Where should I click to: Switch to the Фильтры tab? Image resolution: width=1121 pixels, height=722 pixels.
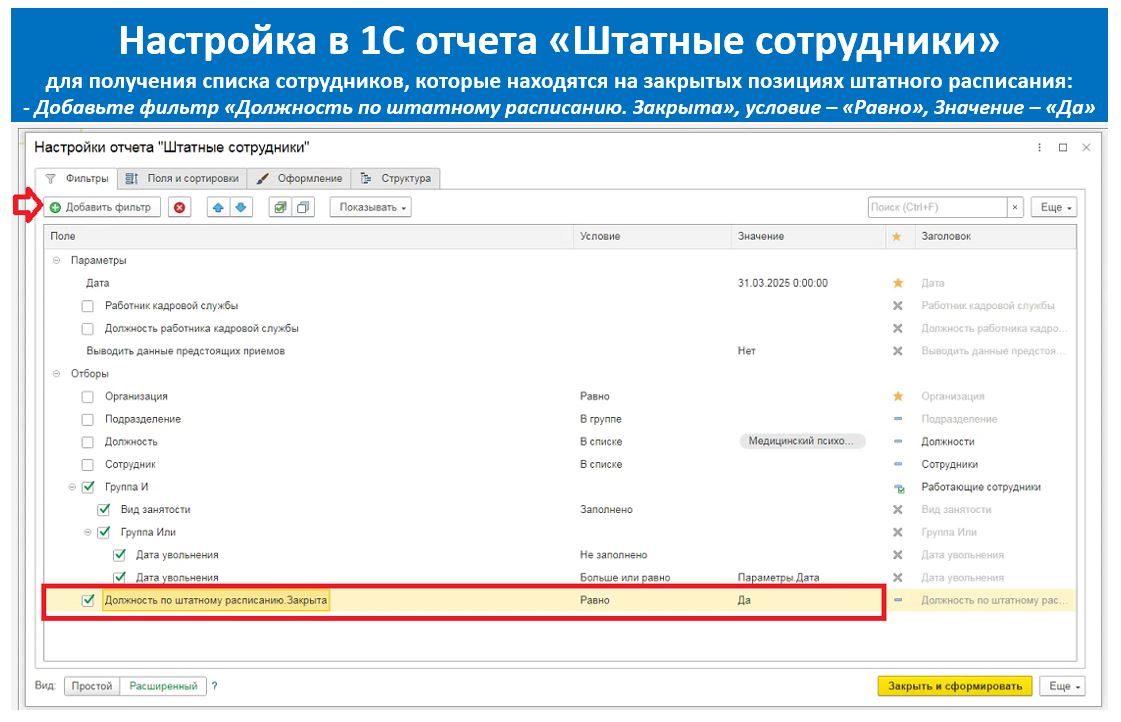[77, 179]
